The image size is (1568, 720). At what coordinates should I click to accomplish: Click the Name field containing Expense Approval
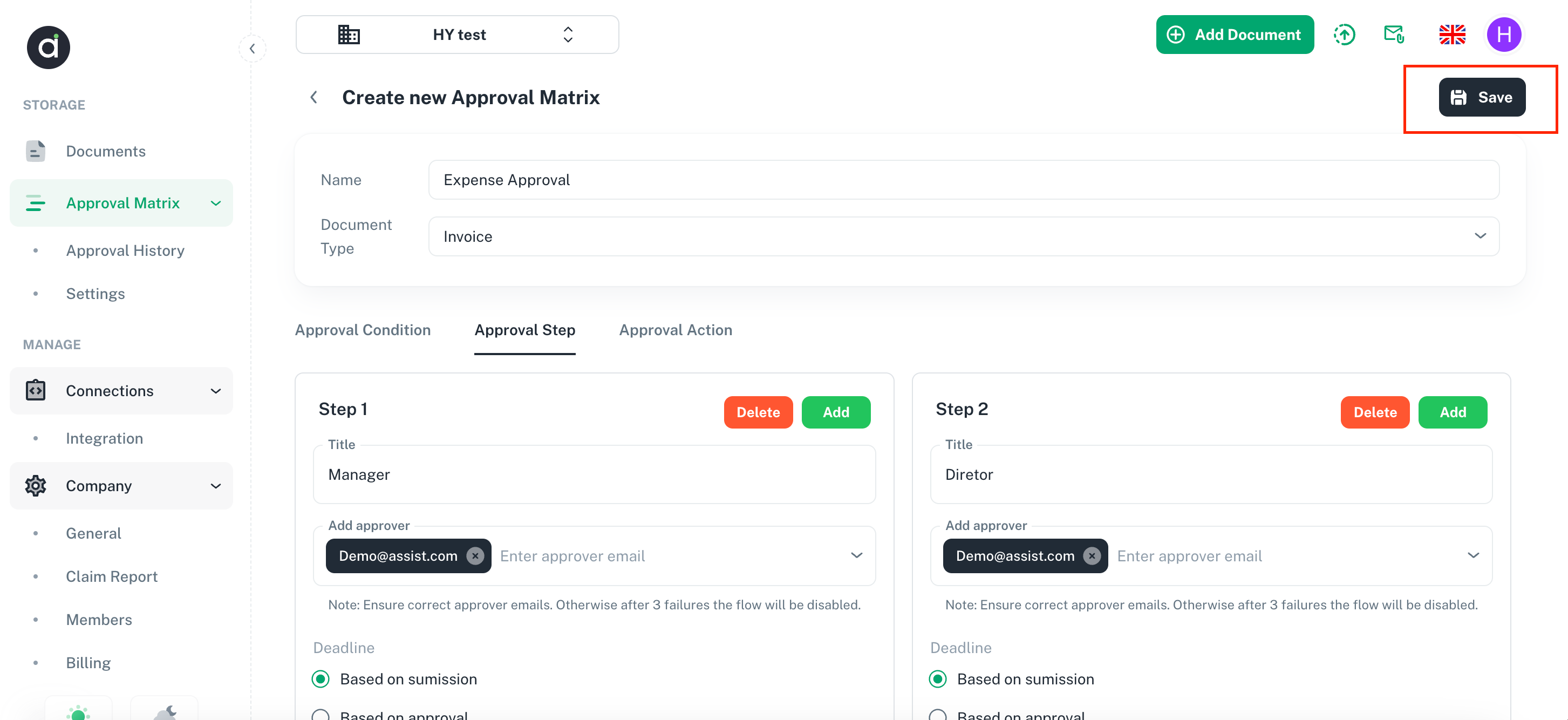point(964,180)
